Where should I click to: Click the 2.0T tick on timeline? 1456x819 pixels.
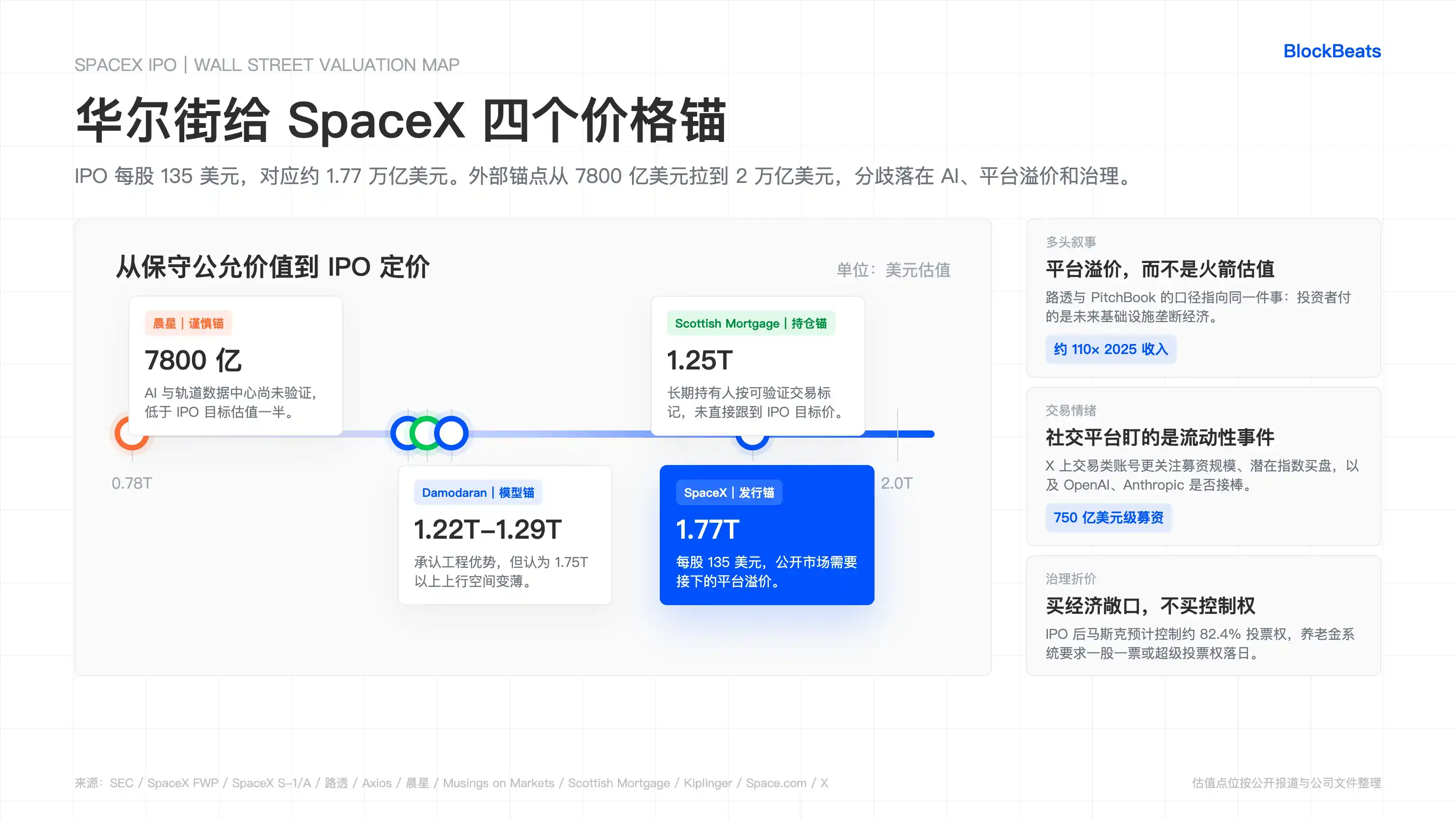click(898, 434)
